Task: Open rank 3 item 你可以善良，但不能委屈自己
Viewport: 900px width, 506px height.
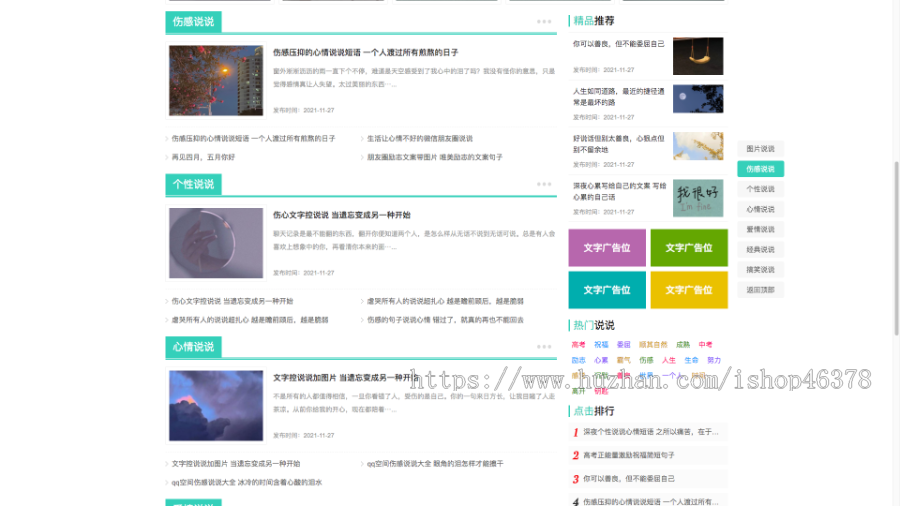Action: [629, 478]
